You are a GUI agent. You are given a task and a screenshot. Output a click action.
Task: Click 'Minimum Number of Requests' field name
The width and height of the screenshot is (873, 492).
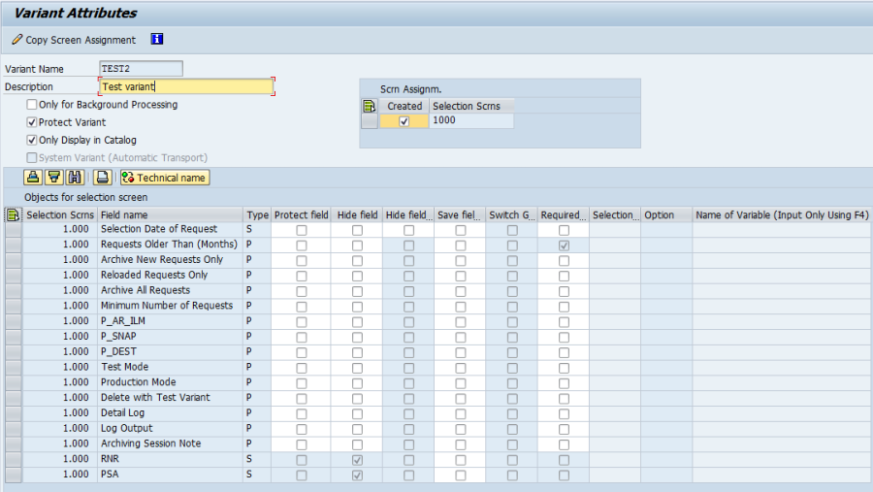166,306
